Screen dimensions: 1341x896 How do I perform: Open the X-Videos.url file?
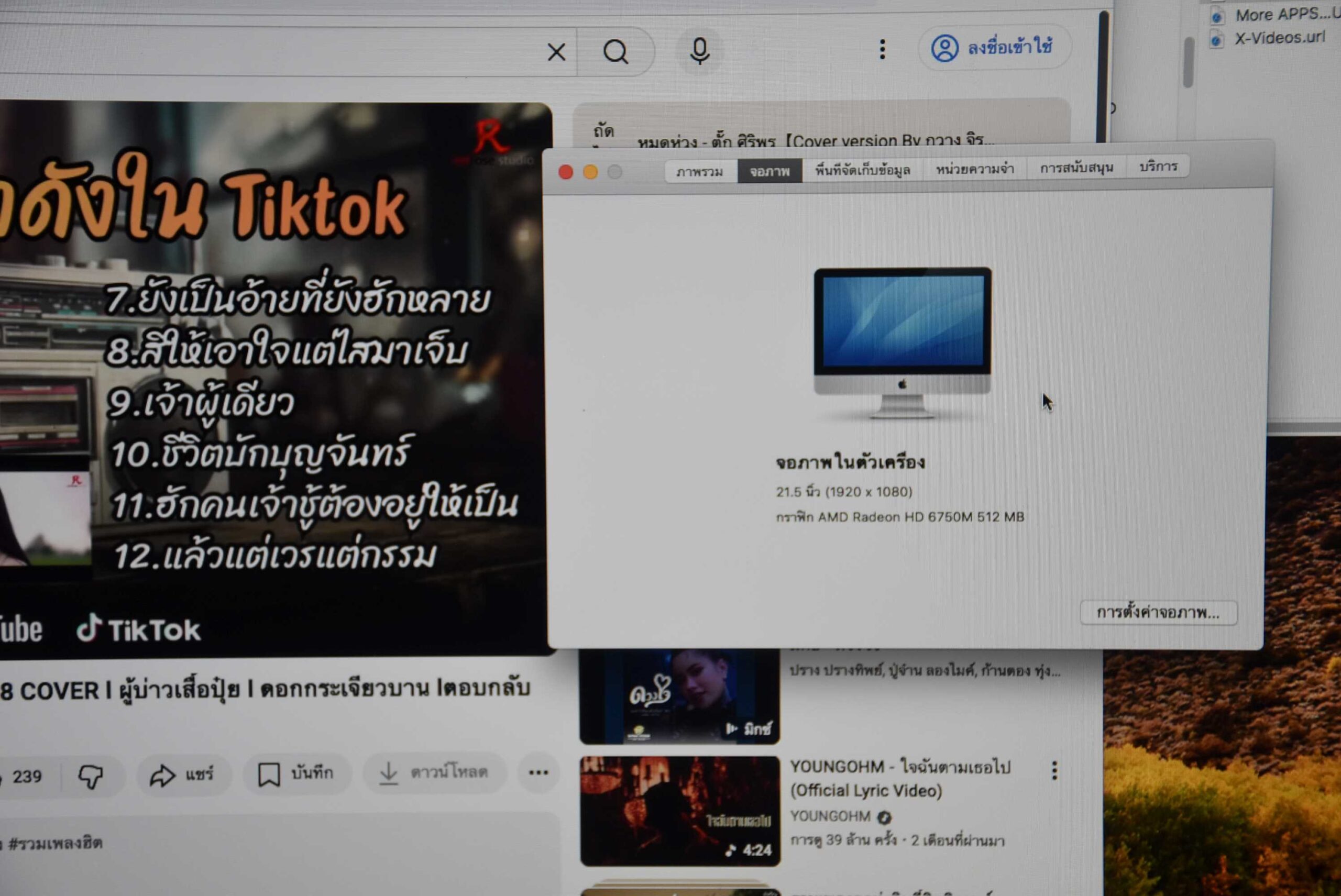(1279, 38)
